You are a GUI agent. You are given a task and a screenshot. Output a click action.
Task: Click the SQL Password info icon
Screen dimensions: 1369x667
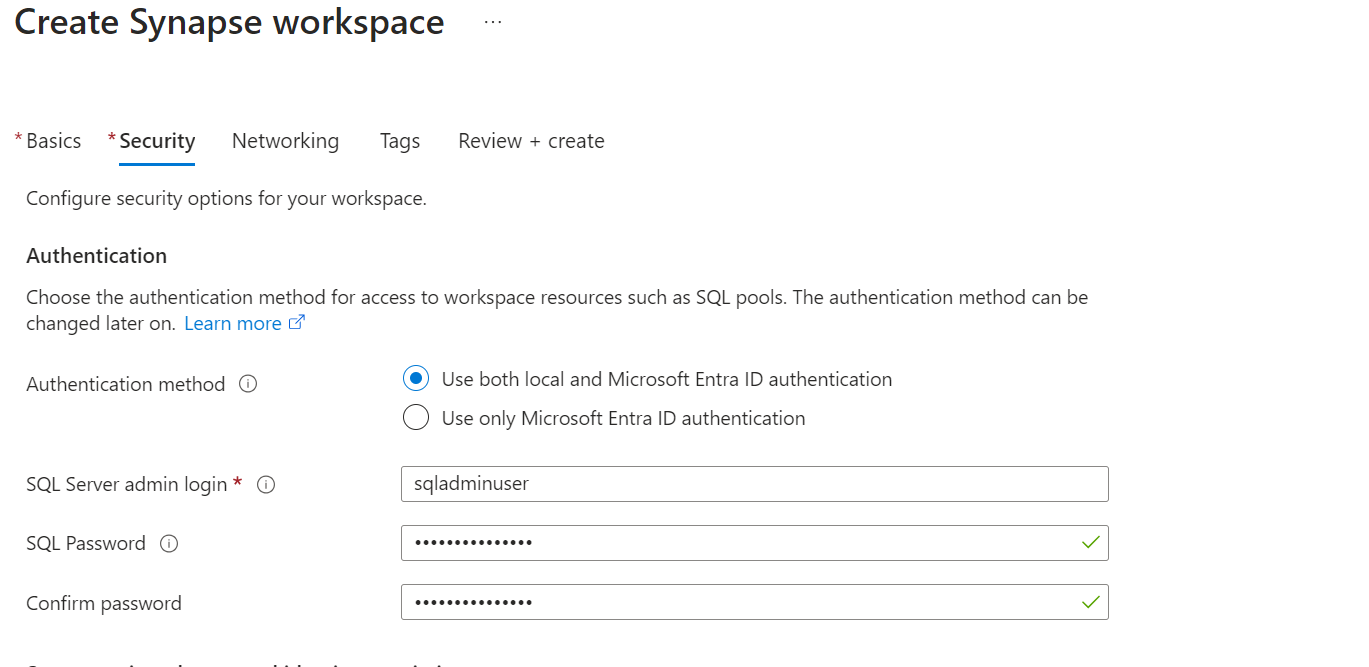[x=170, y=543]
